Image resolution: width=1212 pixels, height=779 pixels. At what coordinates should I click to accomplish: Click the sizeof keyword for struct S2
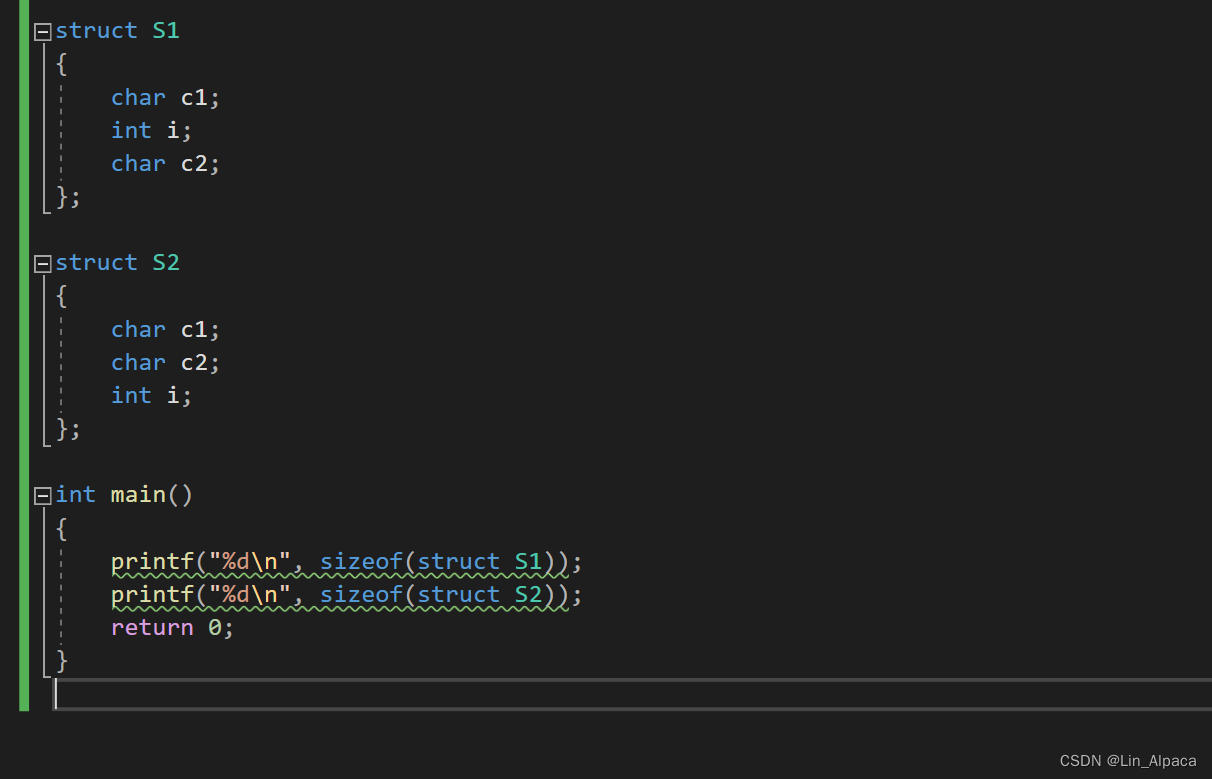361,595
